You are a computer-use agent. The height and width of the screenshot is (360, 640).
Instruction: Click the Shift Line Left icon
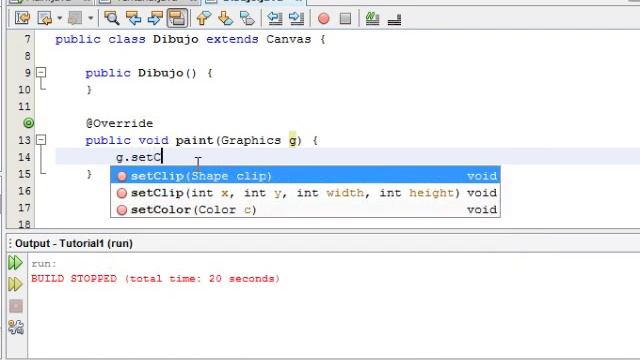275,18
